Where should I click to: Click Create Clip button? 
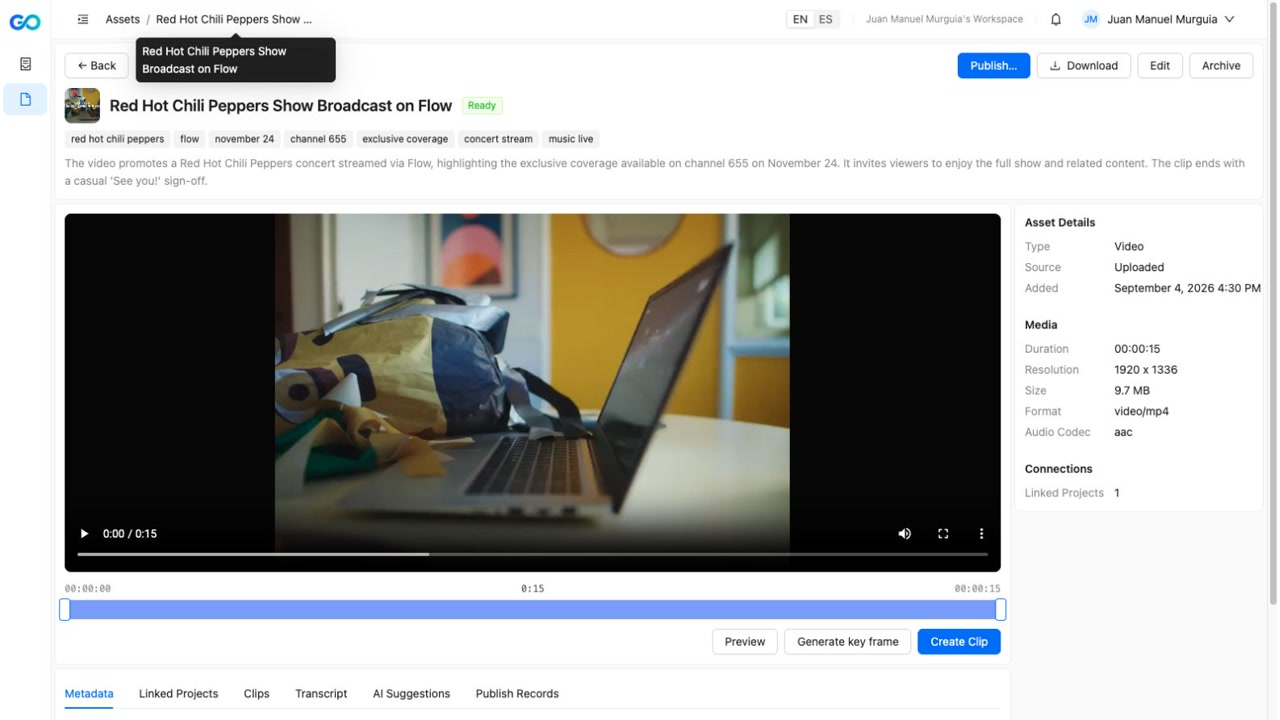(x=959, y=642)
